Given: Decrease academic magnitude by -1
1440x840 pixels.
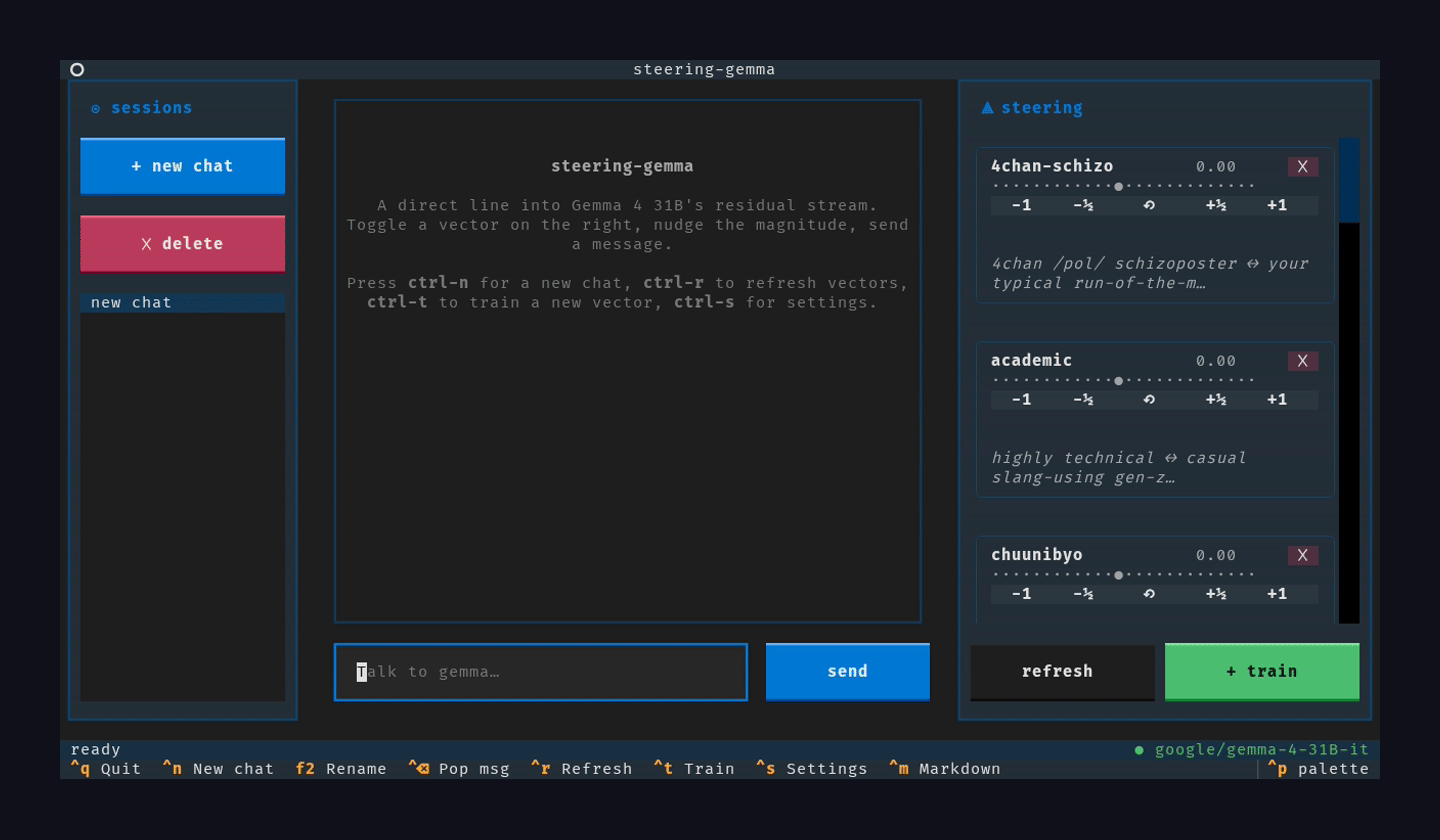Looking at the screenshot, I should [x=1021, y=399].
